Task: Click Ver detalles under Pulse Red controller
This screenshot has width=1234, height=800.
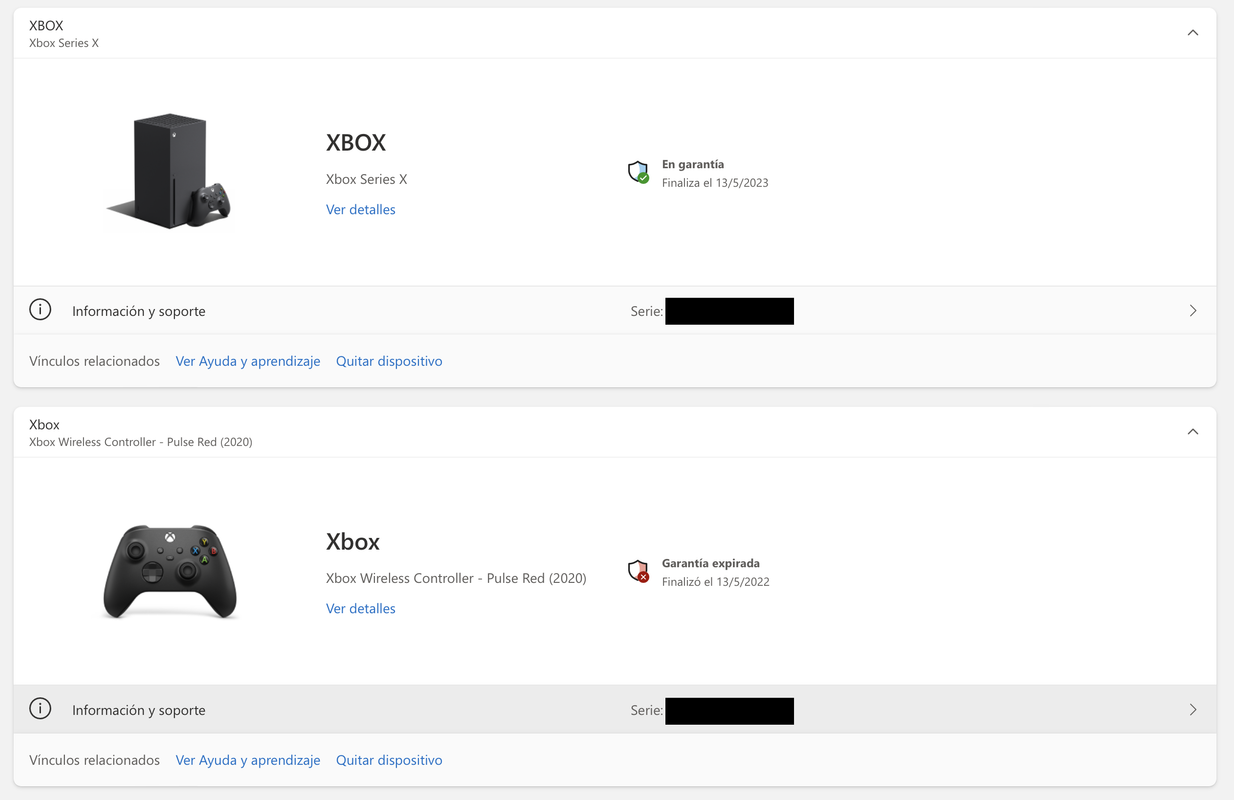Action: coord(360,608)
